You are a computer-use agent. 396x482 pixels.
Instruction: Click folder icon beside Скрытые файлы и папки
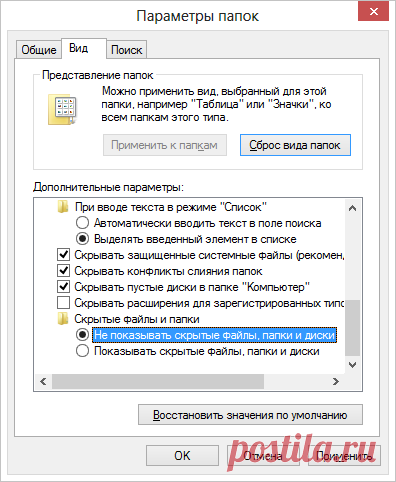(x=63, y=319)
